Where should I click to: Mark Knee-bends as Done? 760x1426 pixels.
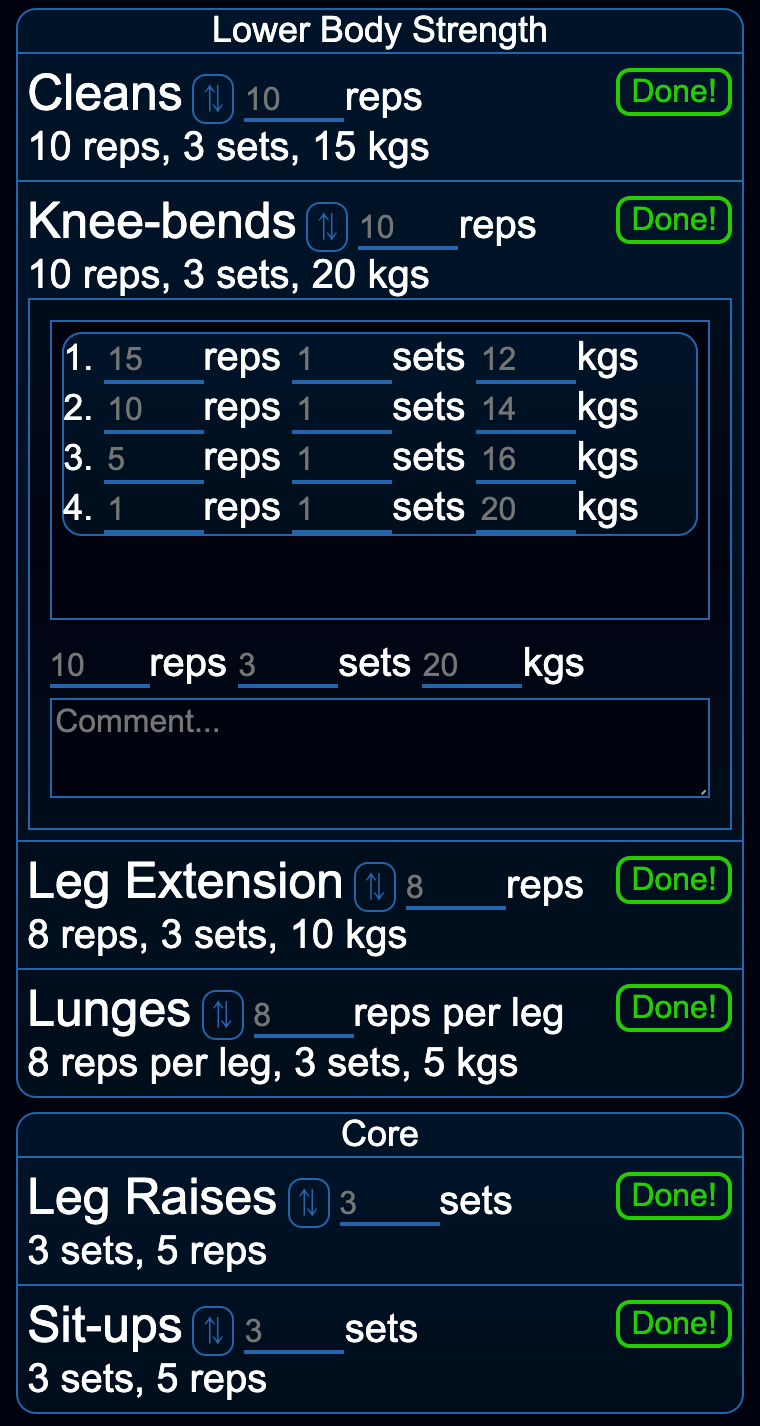tap(674, 220)
